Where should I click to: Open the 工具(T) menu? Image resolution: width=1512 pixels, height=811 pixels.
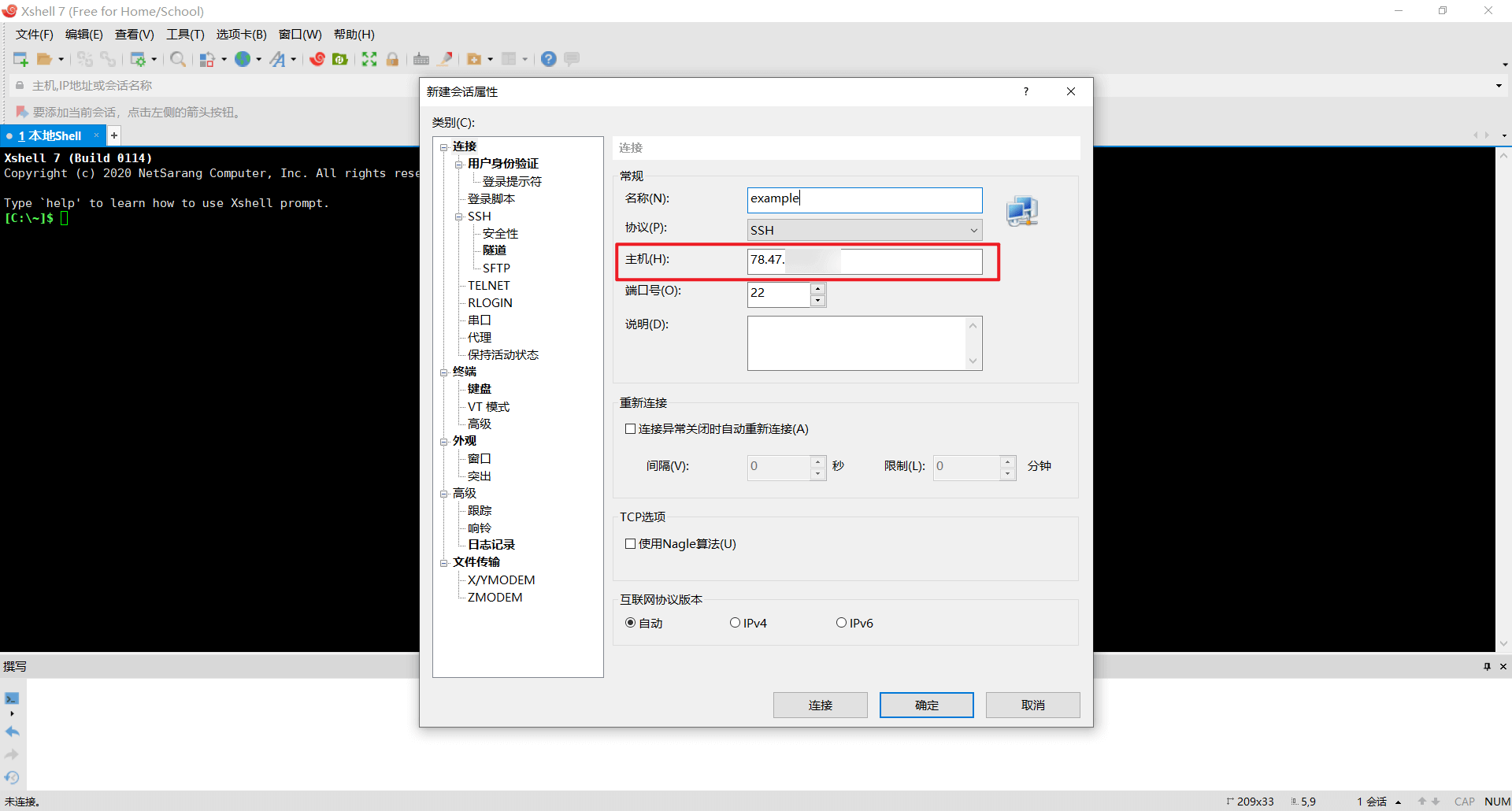tap(185, 34)
